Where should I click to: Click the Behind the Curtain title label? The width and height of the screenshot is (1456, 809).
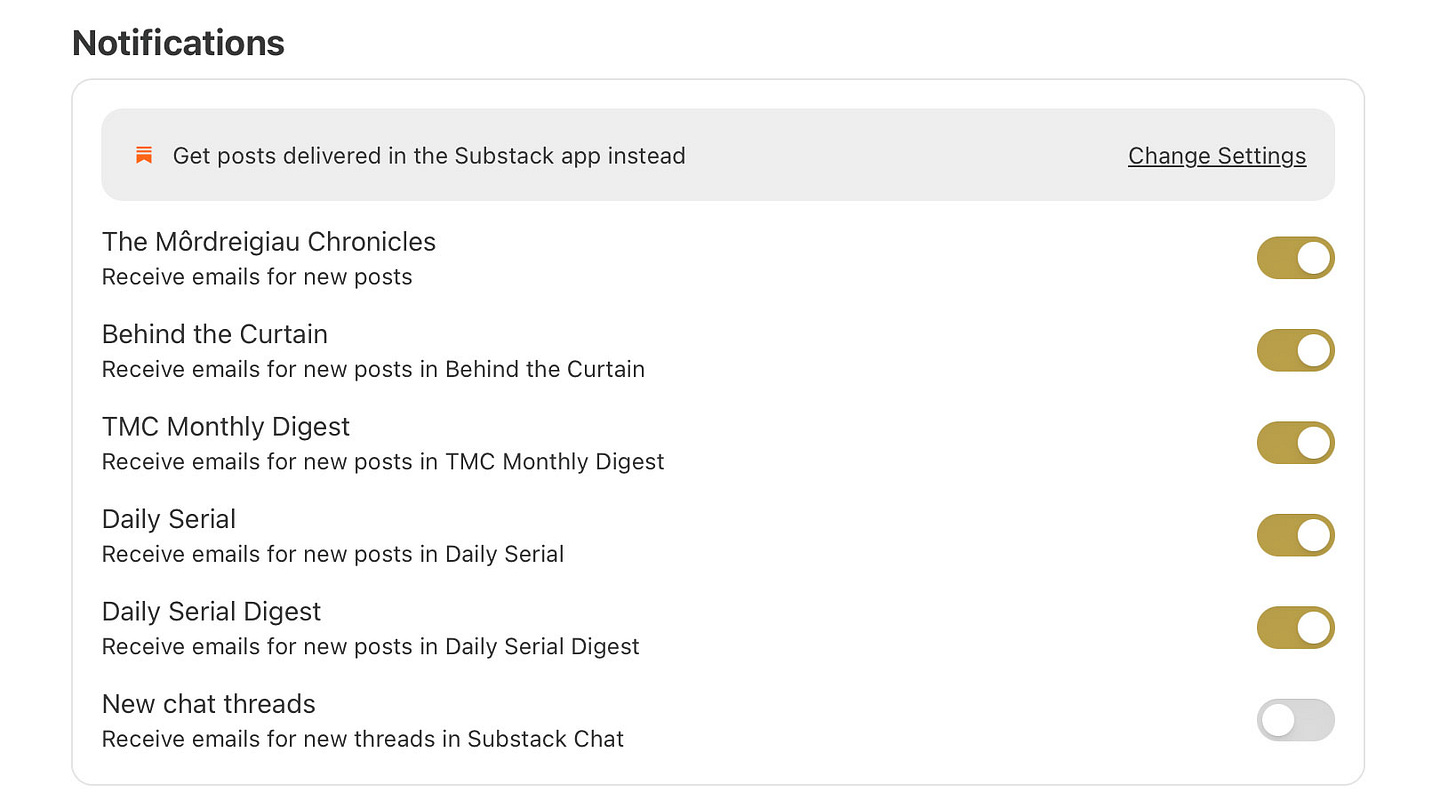point(215,334)
